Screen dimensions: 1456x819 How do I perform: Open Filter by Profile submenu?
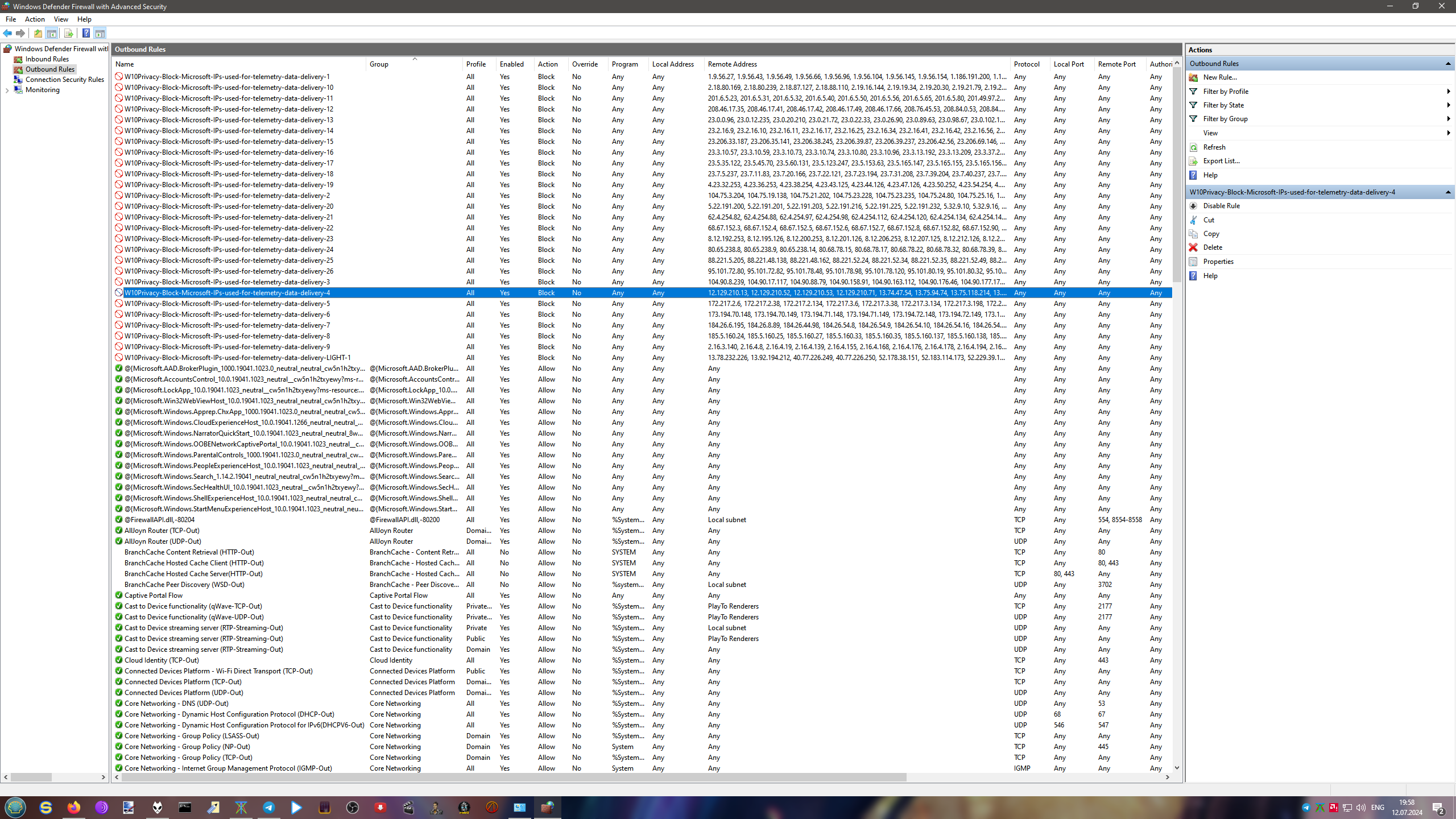pyautogui.click(x=1226, y=92)
